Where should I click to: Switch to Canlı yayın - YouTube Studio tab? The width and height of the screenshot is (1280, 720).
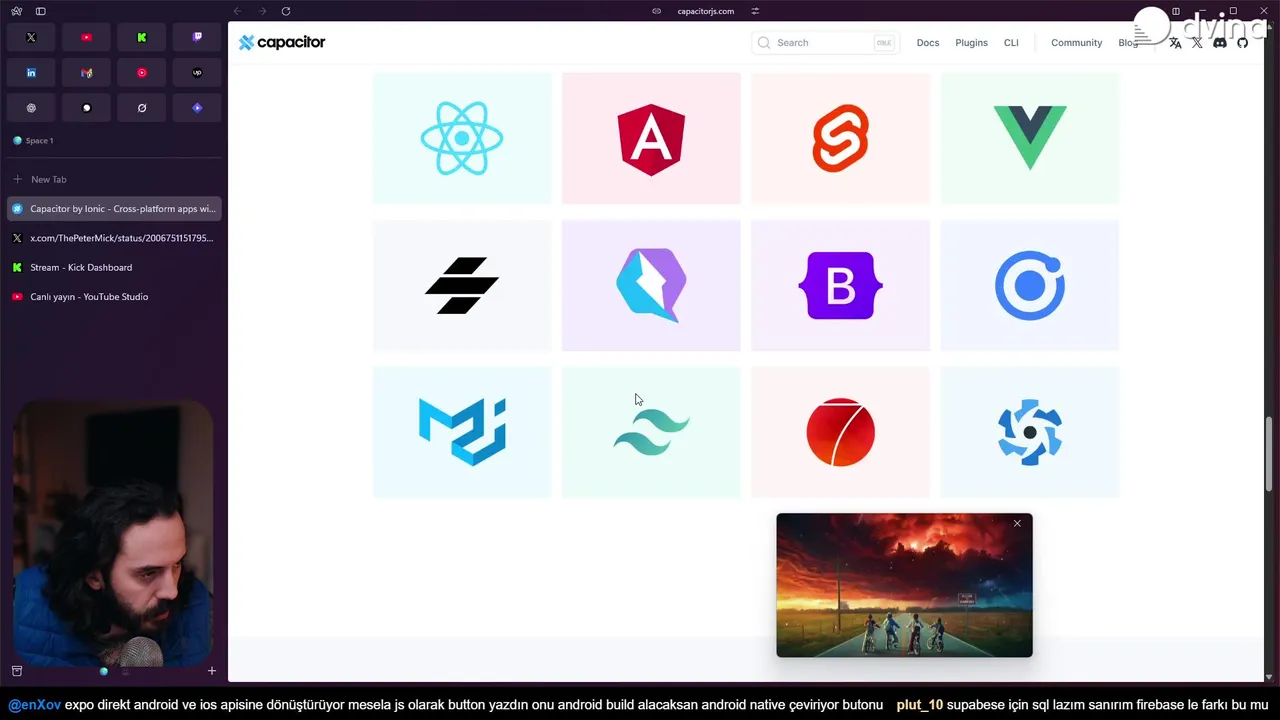click(x=114, y=297)
